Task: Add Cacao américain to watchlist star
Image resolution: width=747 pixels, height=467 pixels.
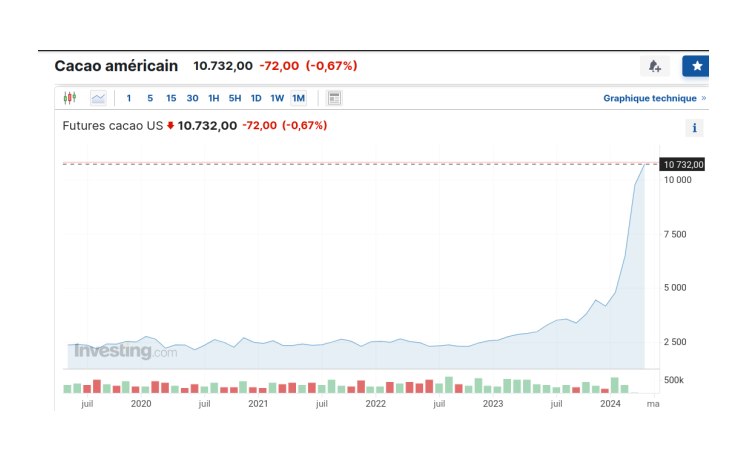Action: 697,66
